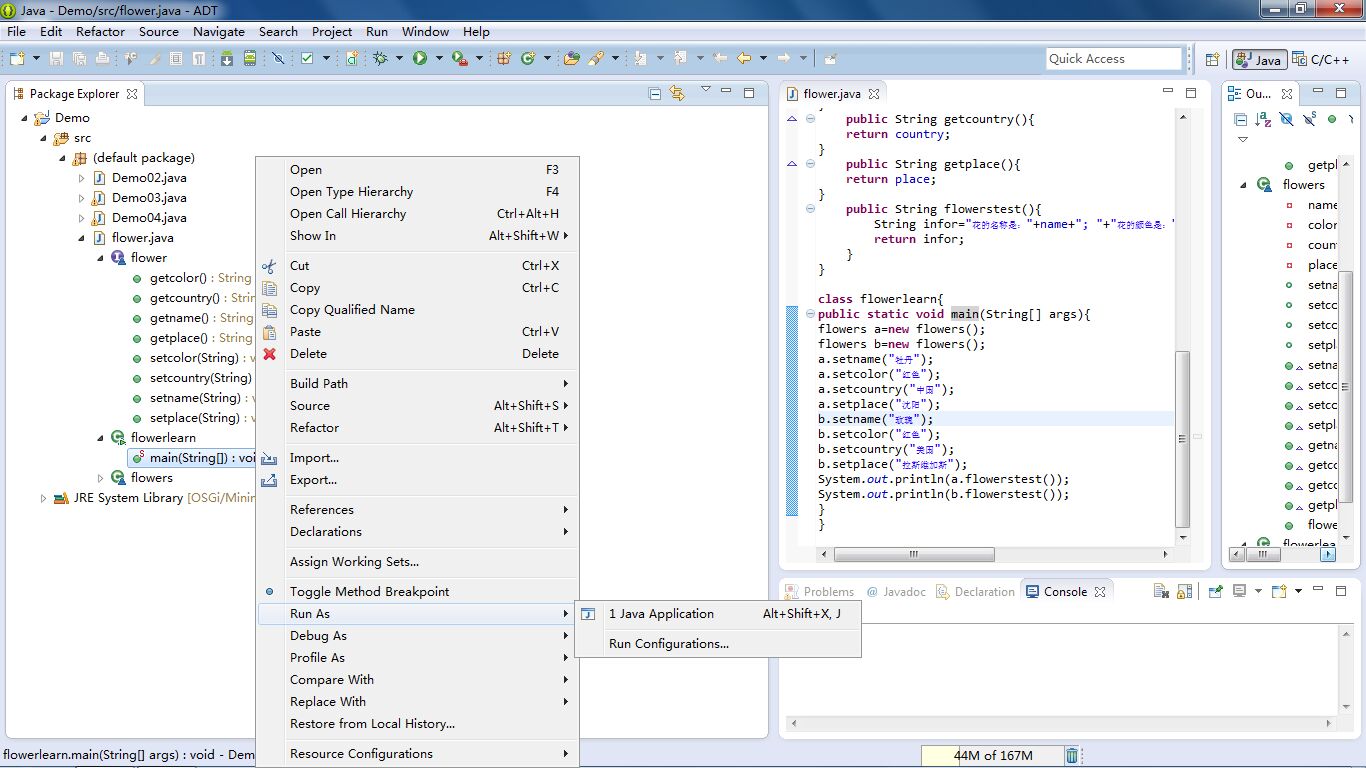Switch to the Declaration tab
1366x768 pixels.
coord(975,592)
